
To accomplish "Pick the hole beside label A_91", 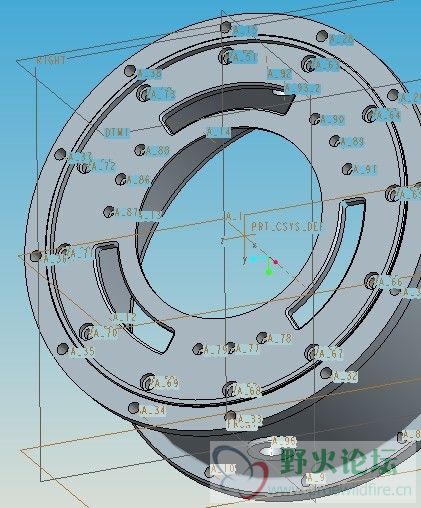I will tap(347, 169).
